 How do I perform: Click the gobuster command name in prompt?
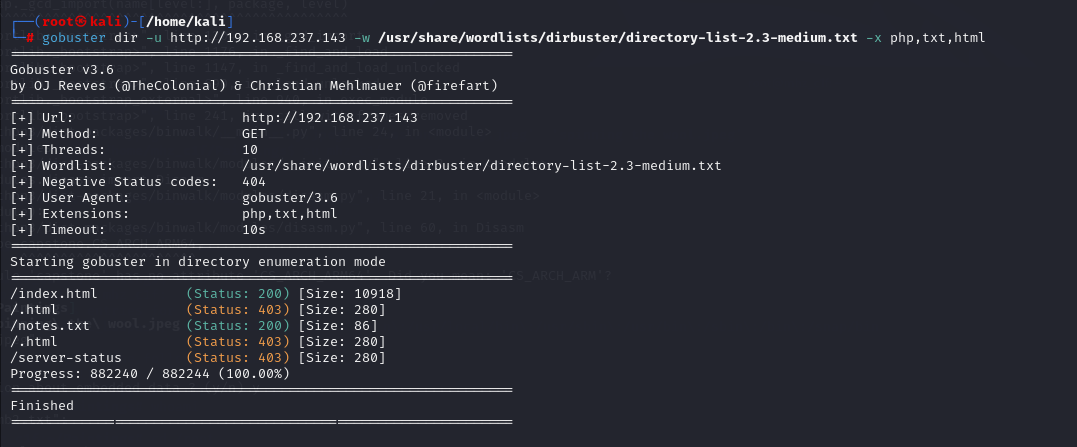[x=76, y=38]
